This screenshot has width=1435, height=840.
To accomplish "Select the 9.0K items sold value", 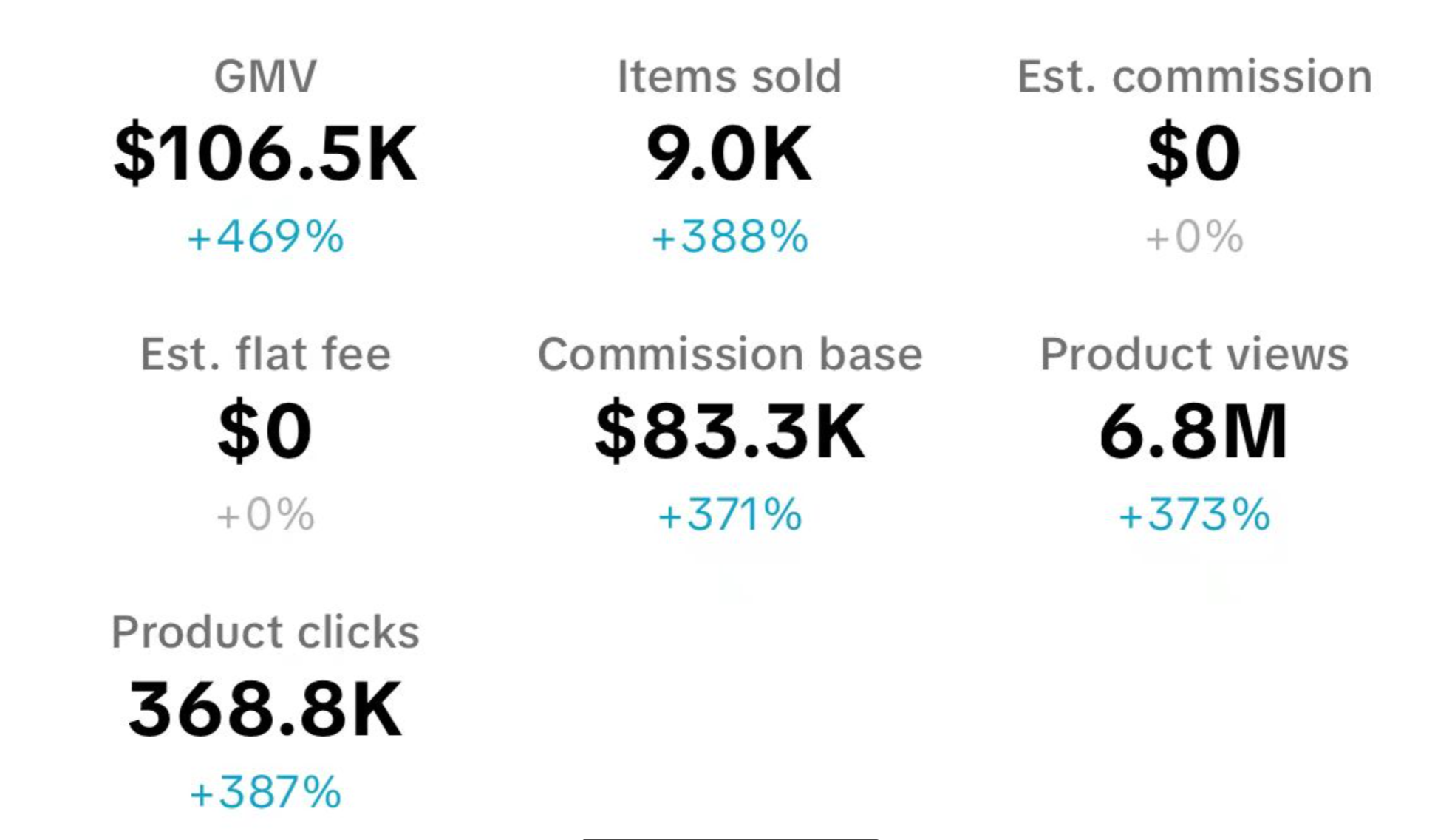I will pos(729,154).
